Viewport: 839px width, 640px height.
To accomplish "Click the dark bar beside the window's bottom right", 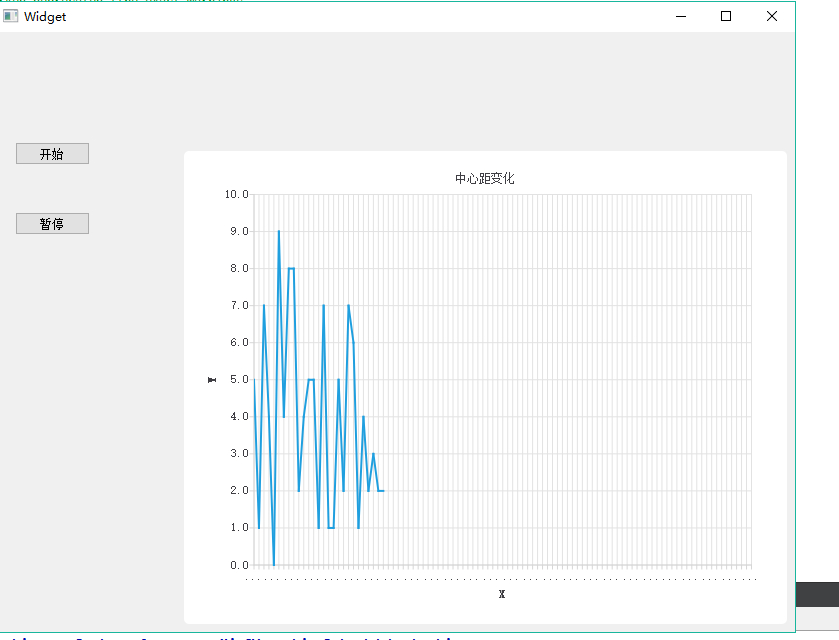I will tap(818, 595).
